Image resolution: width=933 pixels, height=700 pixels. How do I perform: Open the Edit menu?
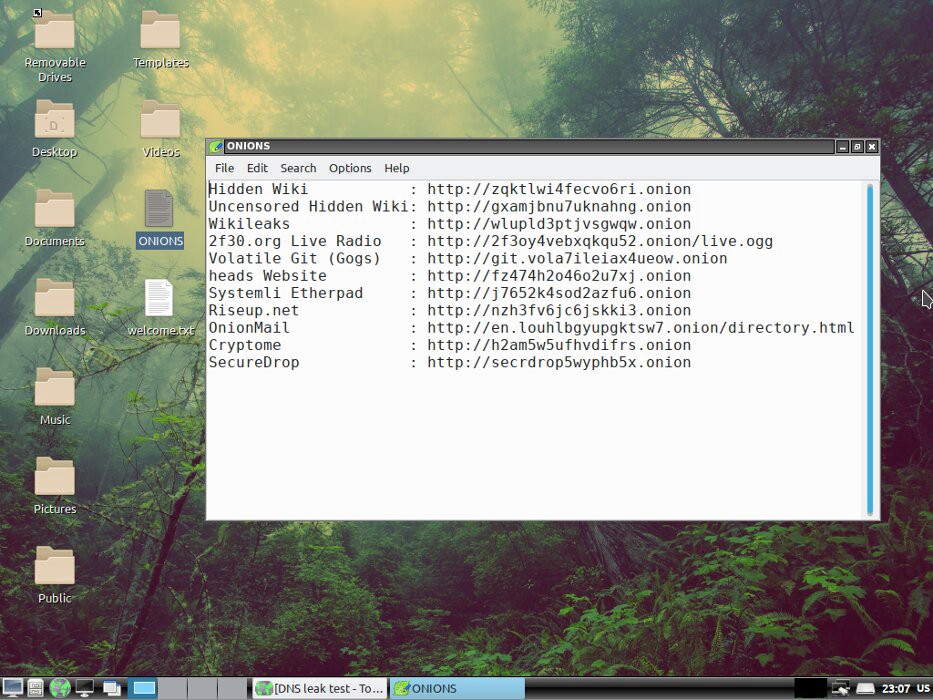pyautogui.click(x=257, y=168)
